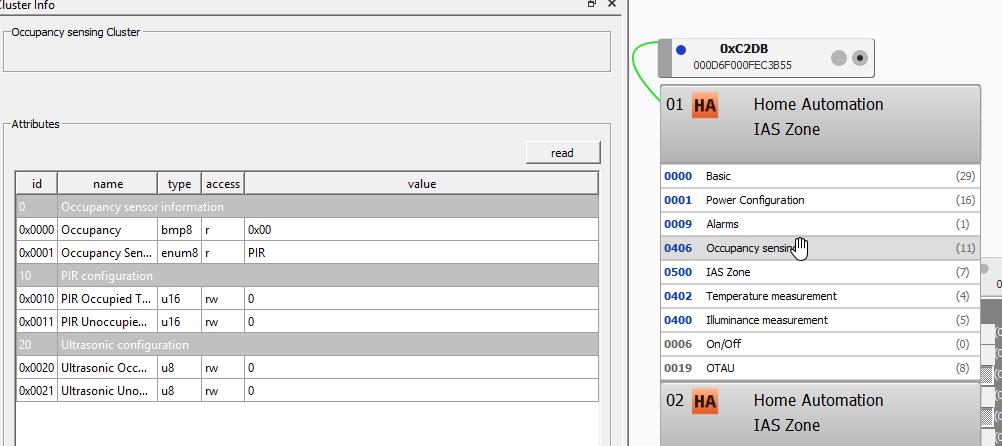
Task: Click the endpoint 01 Home Automation header
Action: click(x=820, y=123)
